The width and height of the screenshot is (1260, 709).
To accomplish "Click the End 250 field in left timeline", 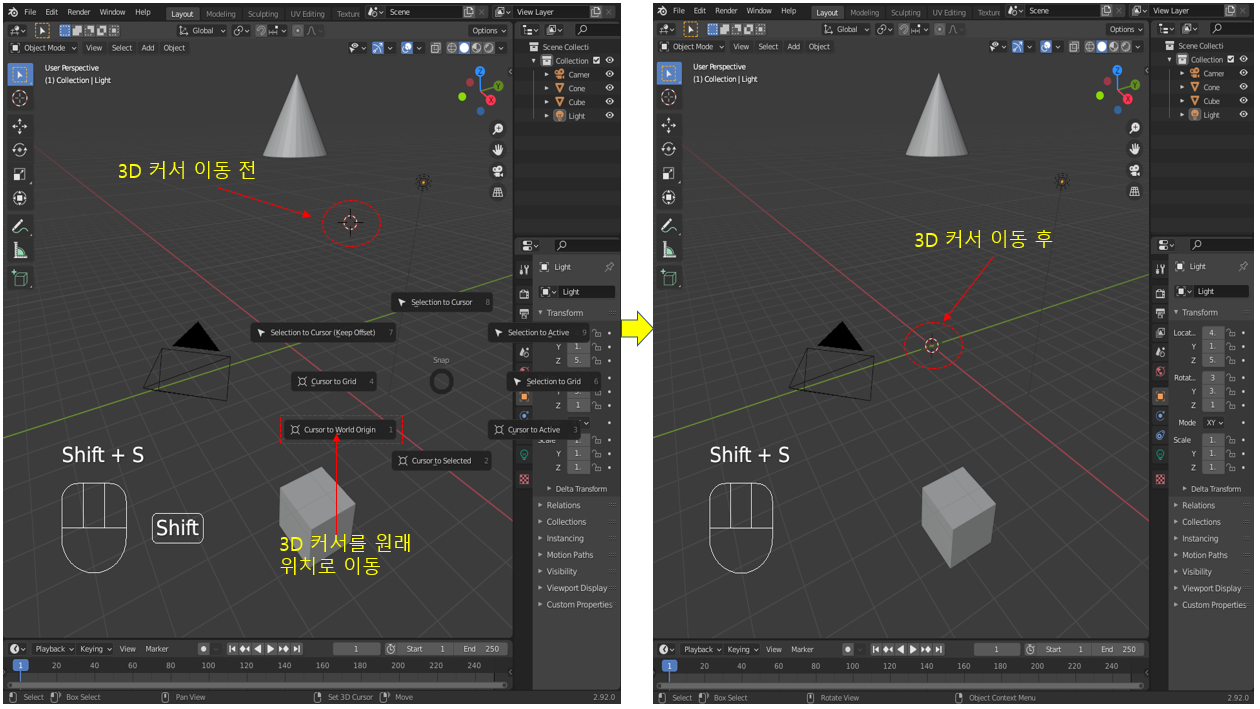I will pyautogui.click(x=481, y=649).
